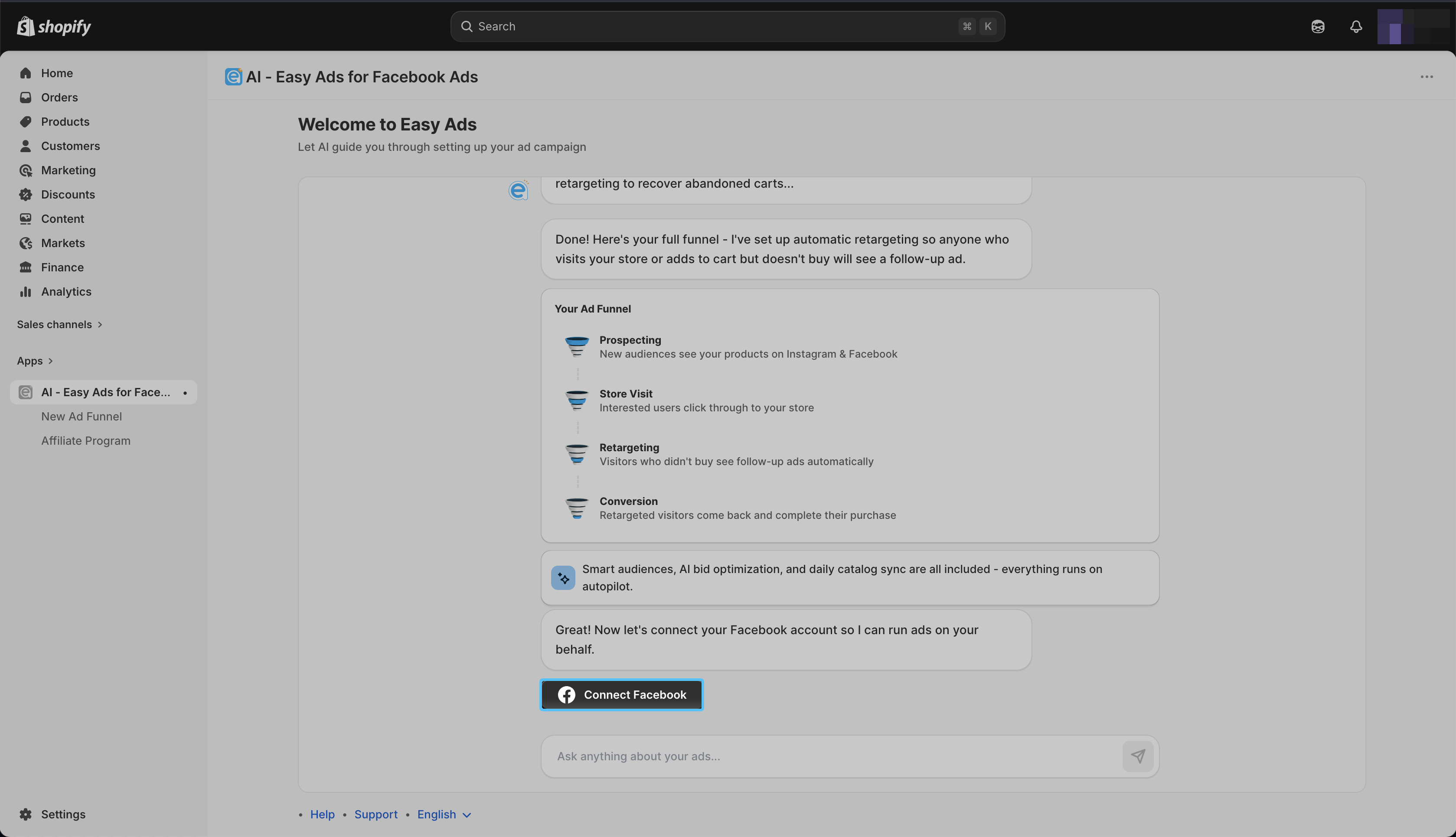1456x837 pixels.
Task: Click the Help link in footer
Action: coord(322,814)
